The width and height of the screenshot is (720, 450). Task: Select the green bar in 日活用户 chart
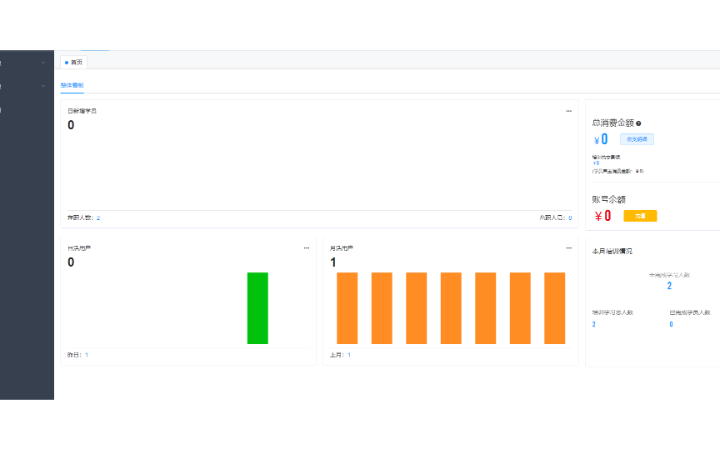pos(258,308)
